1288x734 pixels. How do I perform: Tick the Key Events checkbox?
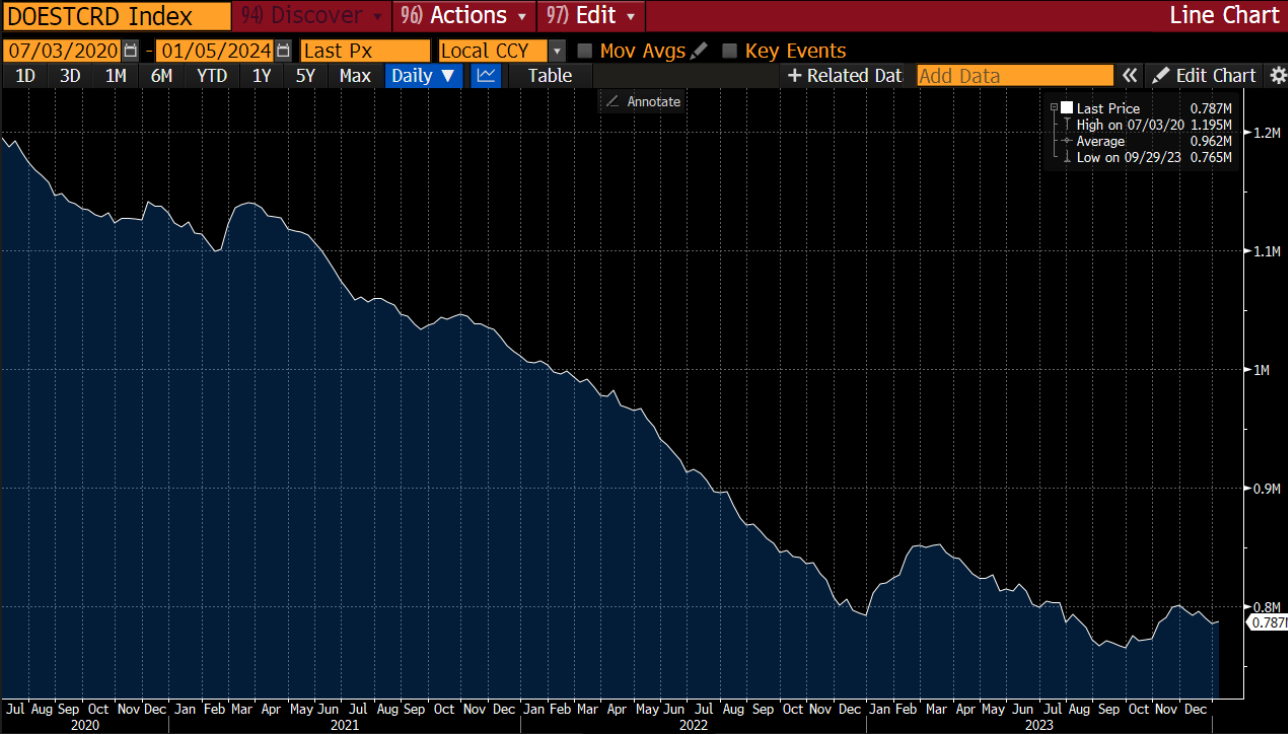point(730,51)
